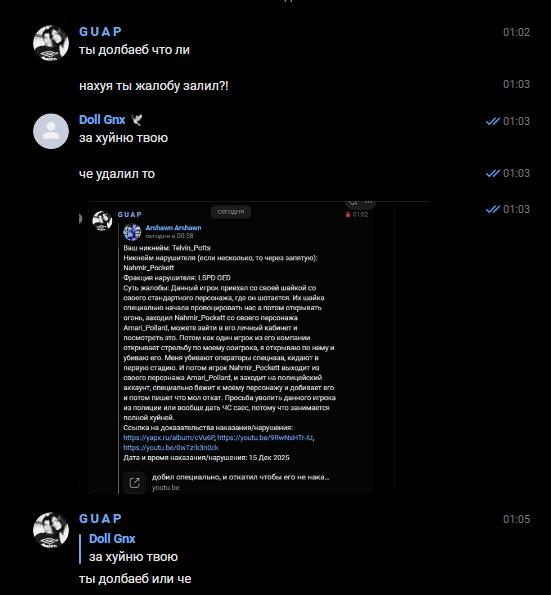This screenshot has height=595, width=551.
Task: Select the message containing "жалобу залил?!"
Action: point(154,86)
